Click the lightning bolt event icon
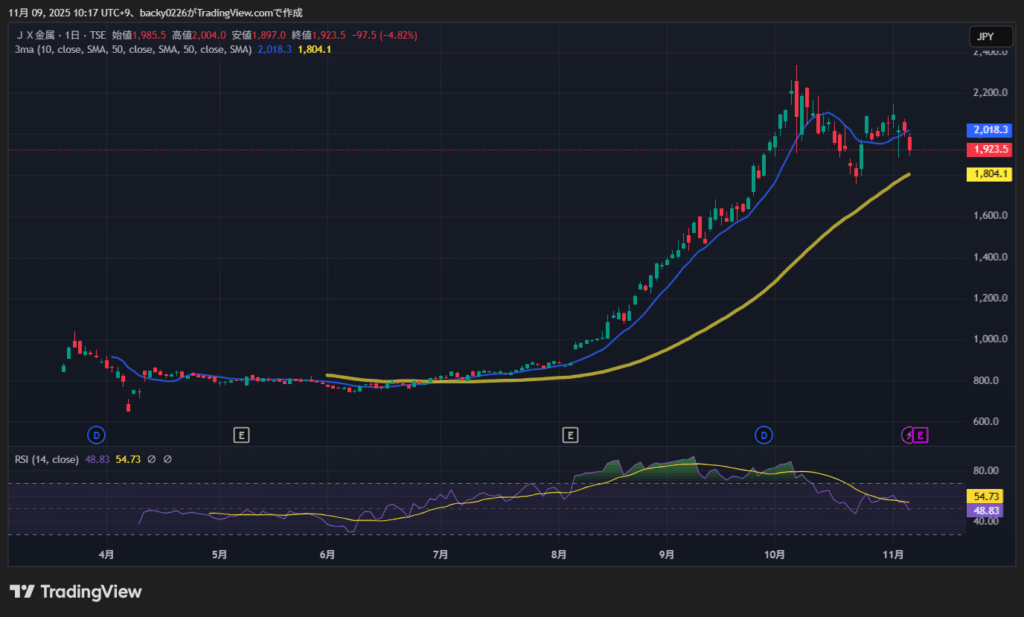This screenshot has height=617, width=1024. (908, 435)
